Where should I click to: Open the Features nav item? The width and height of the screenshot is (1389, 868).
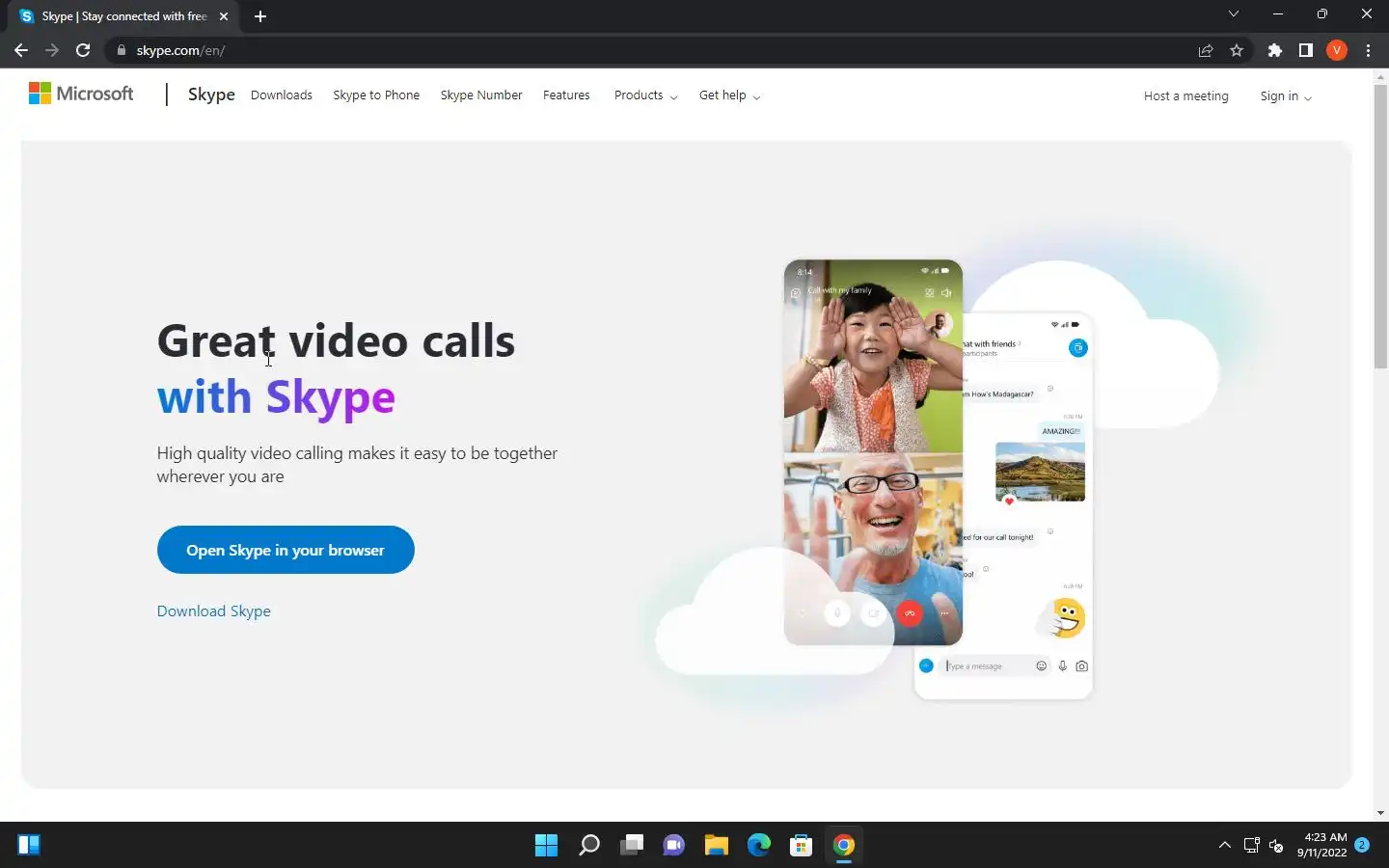(x=566, y=95)
